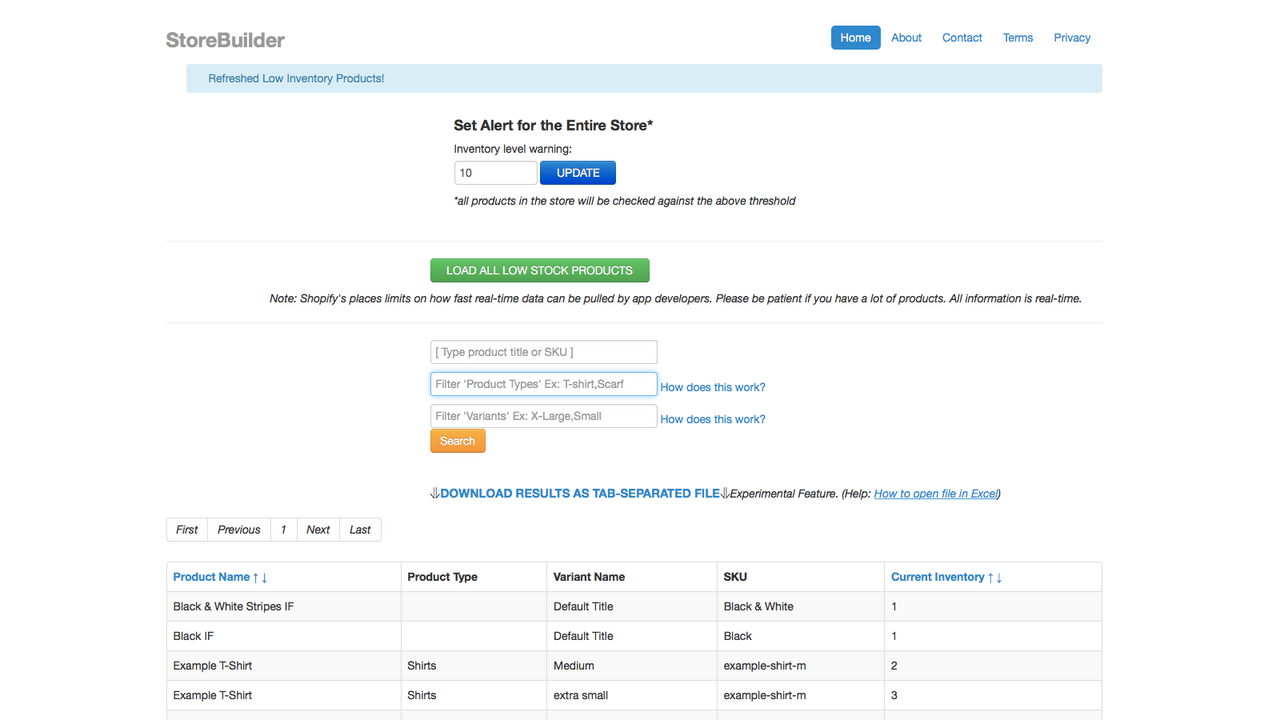The height and width of the screenshot is (720, 1280).
Task: Click 'example-shirt-m' SKU in Medium row
Action: (765, 666)
